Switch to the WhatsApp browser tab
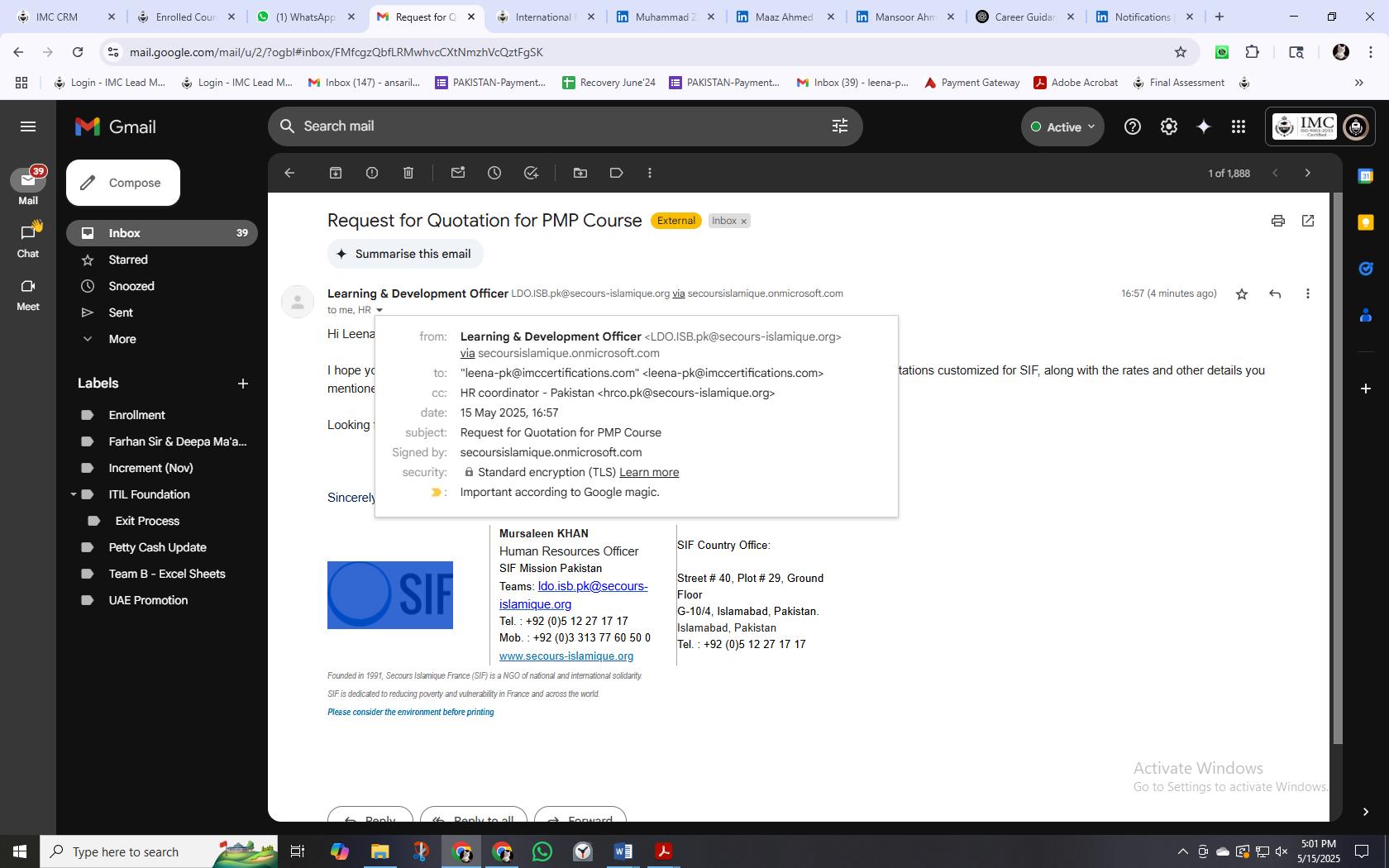This screenshot has width=1389, height=868. point(306,17)
